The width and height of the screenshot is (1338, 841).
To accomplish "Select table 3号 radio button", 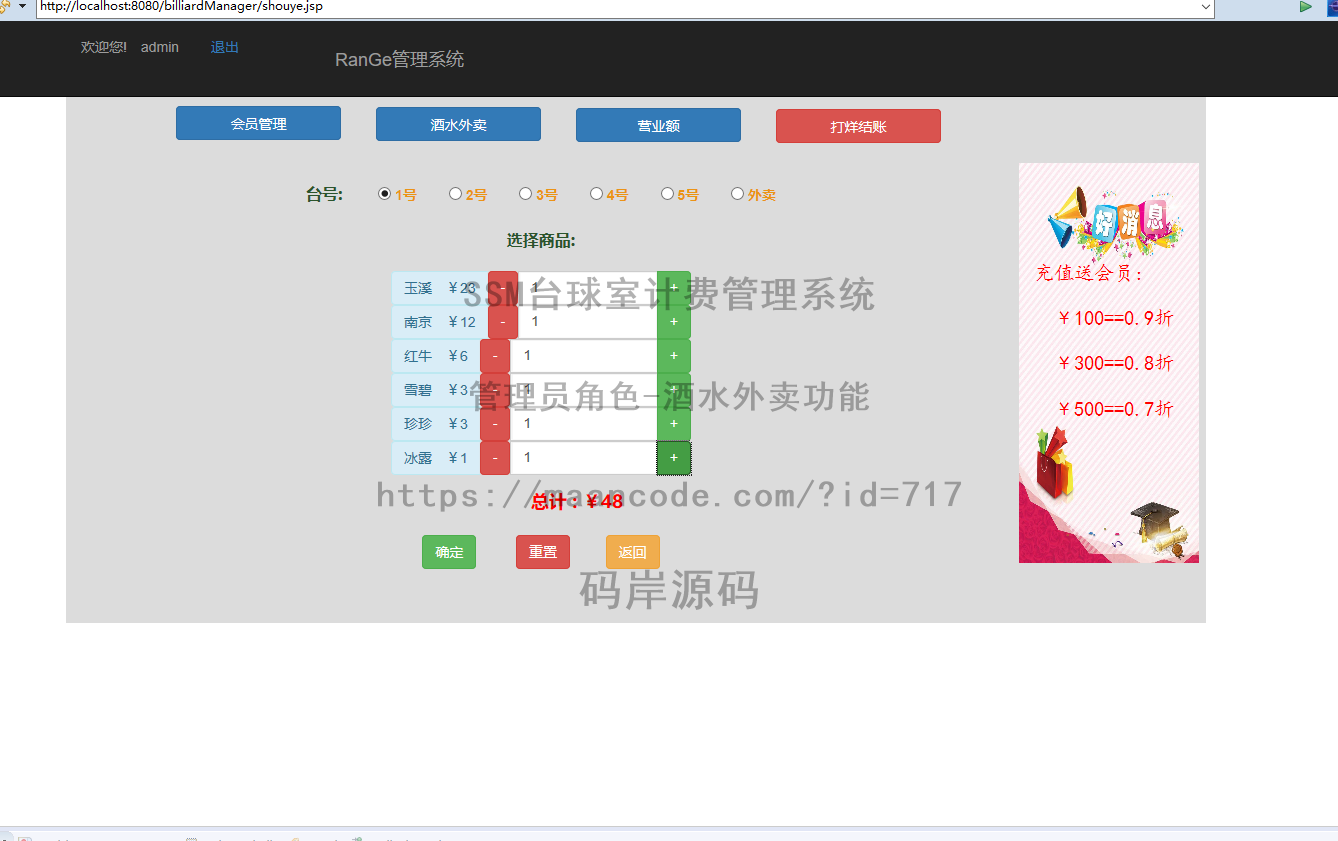I will (x=525, y=194).
